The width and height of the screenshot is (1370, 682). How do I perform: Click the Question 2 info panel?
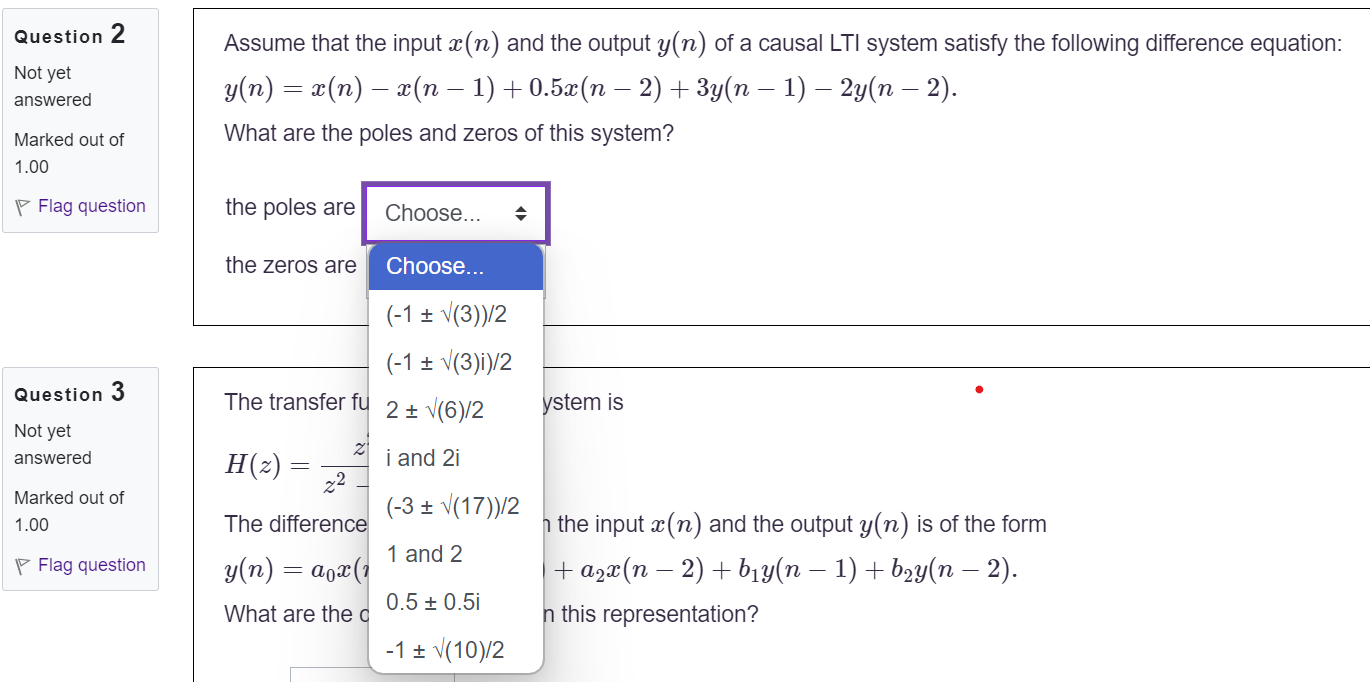(x=80, y=120)
